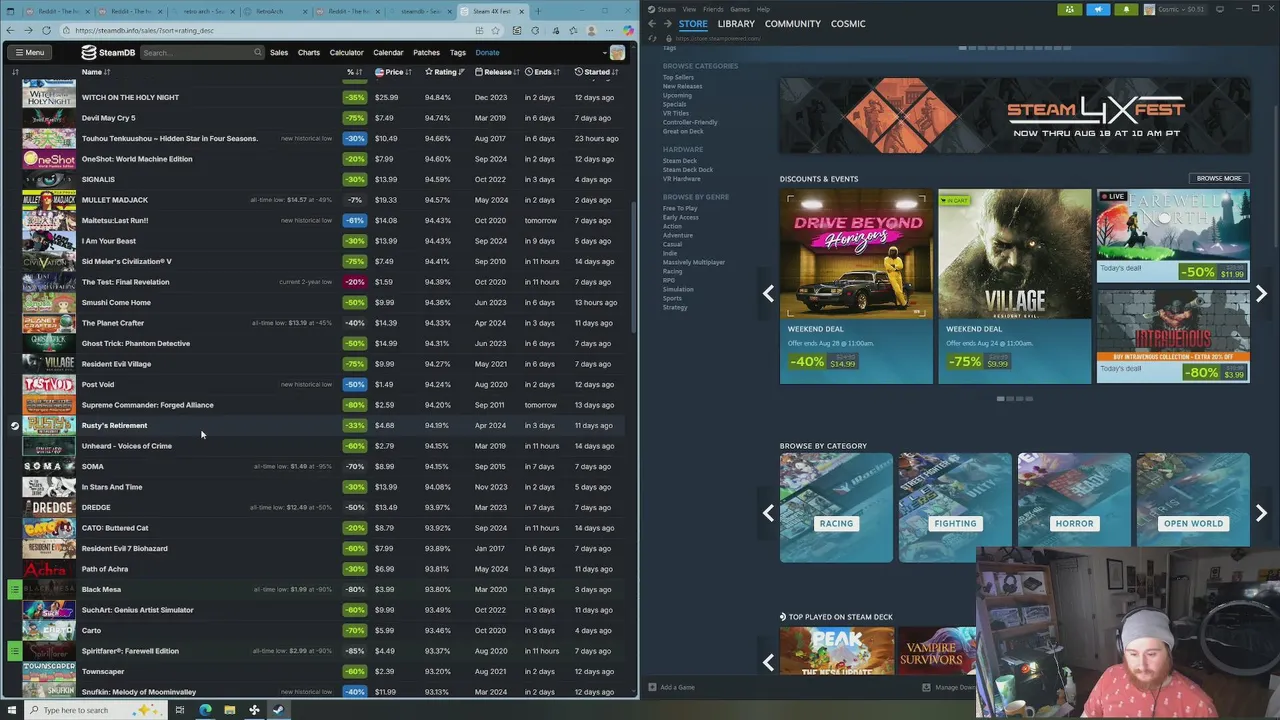Open Free To Play genre link
Image resolution: width=1280 pixels, height=720 pixels.
click(680, 208)
